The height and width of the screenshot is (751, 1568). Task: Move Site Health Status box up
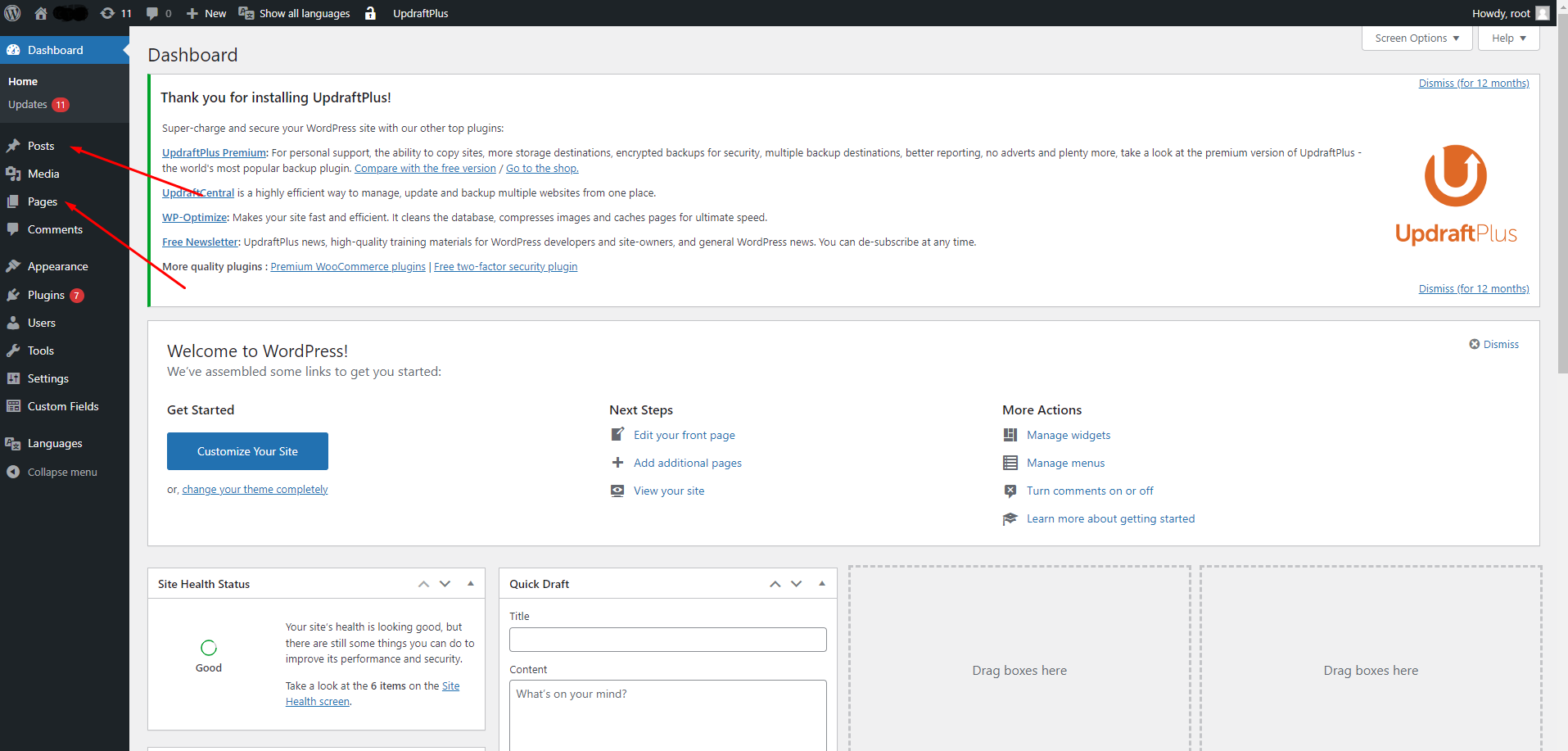point(423,584)
